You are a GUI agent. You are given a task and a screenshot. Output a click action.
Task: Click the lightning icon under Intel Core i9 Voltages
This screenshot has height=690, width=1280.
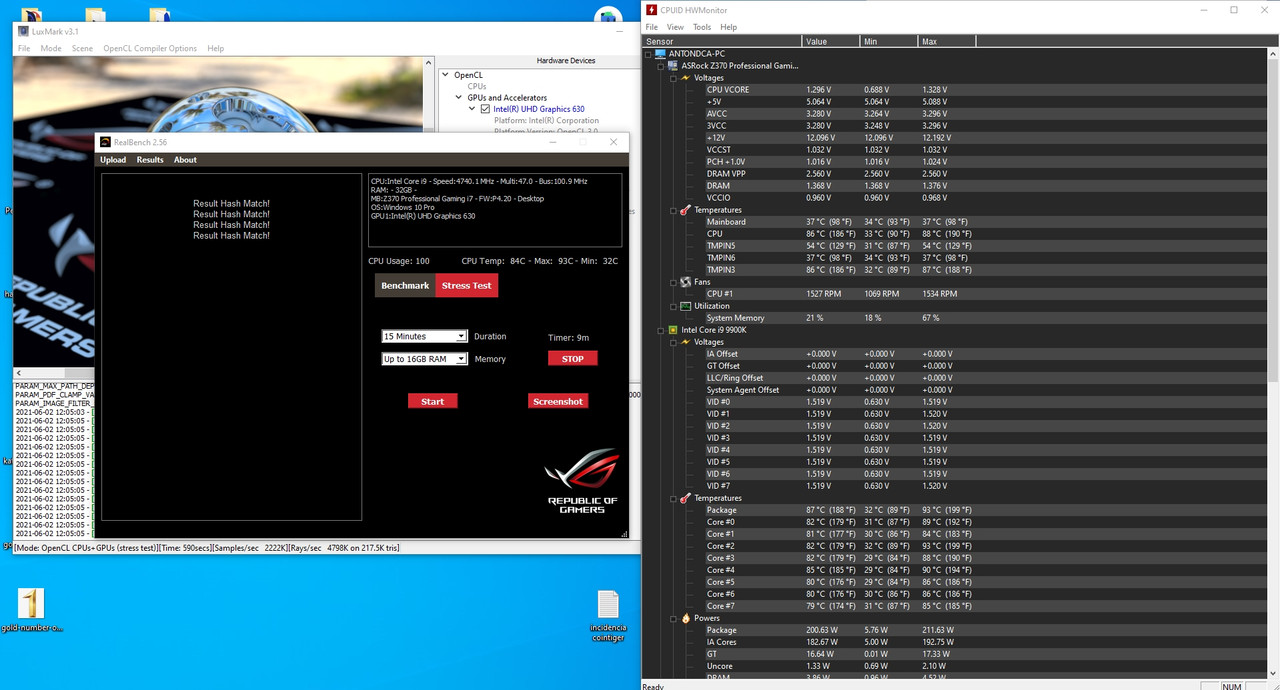tap(686, 342)
